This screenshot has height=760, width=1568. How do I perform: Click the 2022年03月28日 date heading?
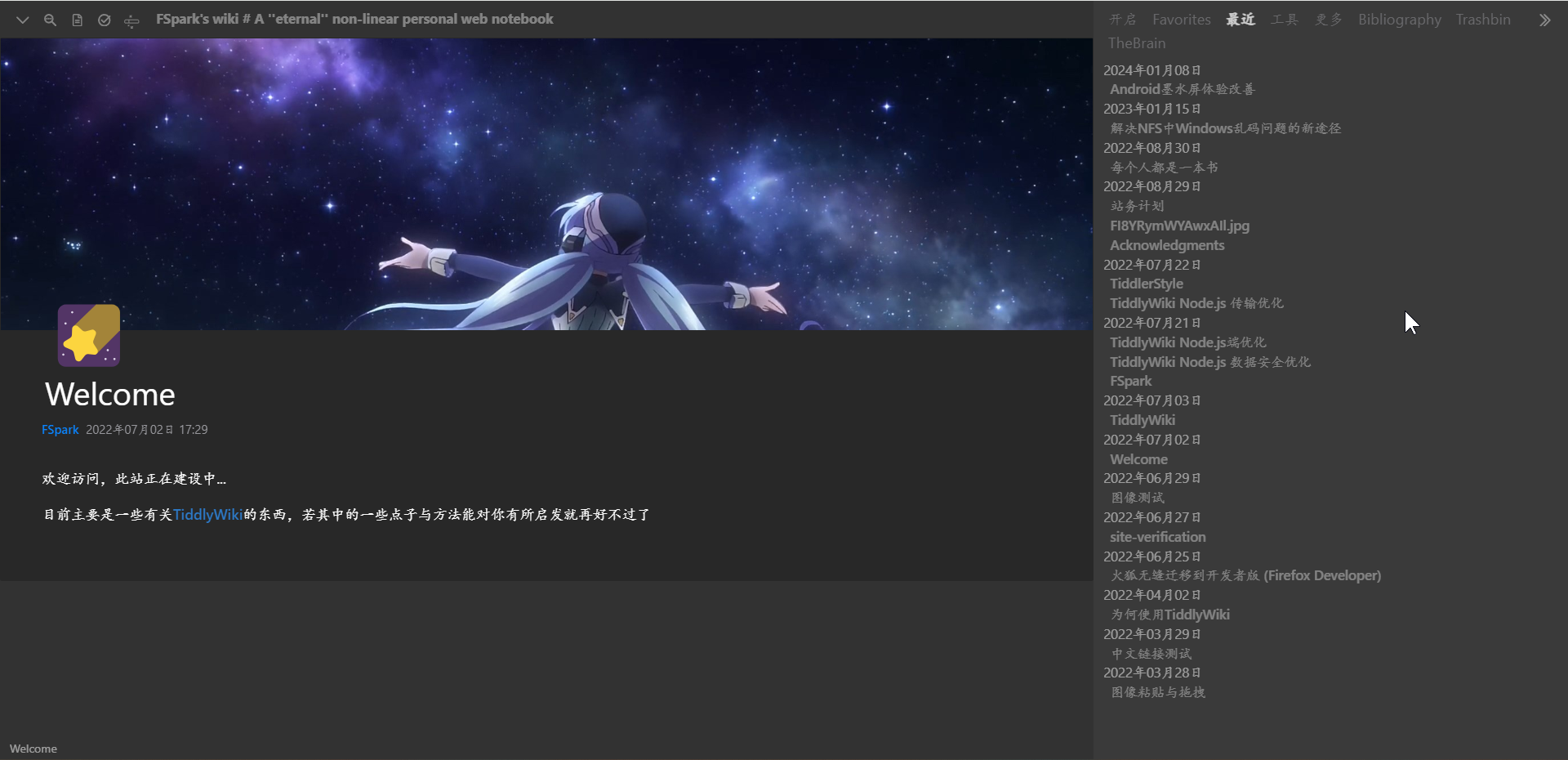(x=1151, y=673)
